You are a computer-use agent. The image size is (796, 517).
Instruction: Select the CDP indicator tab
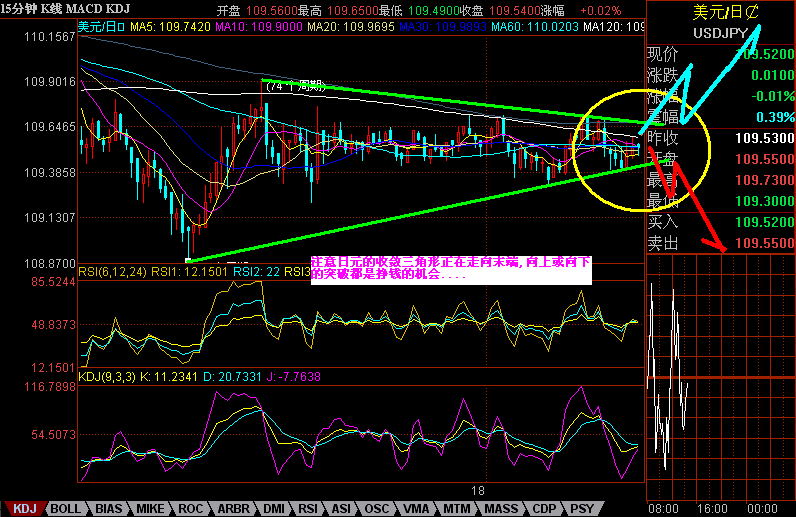pyautogui.click(x=543, y=508)
